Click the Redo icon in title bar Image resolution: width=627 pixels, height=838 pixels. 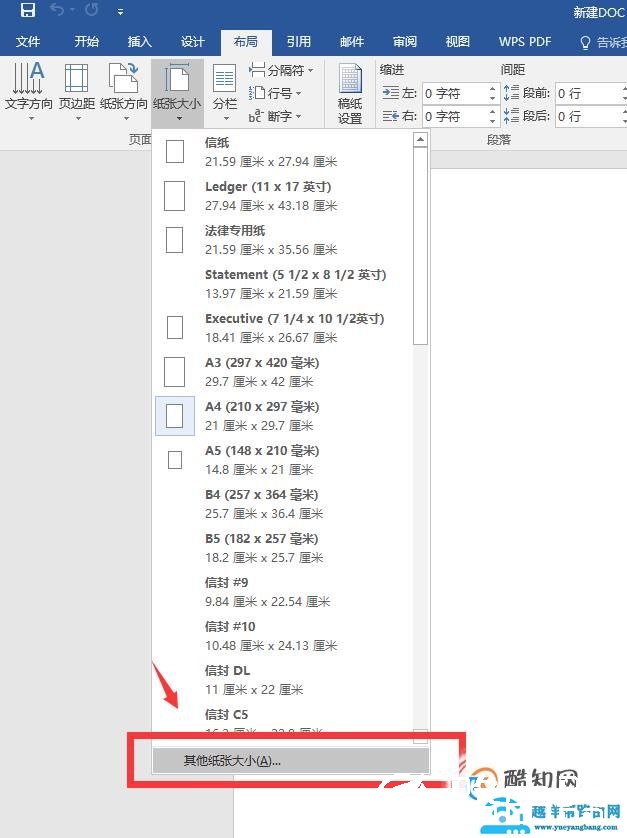91,10
